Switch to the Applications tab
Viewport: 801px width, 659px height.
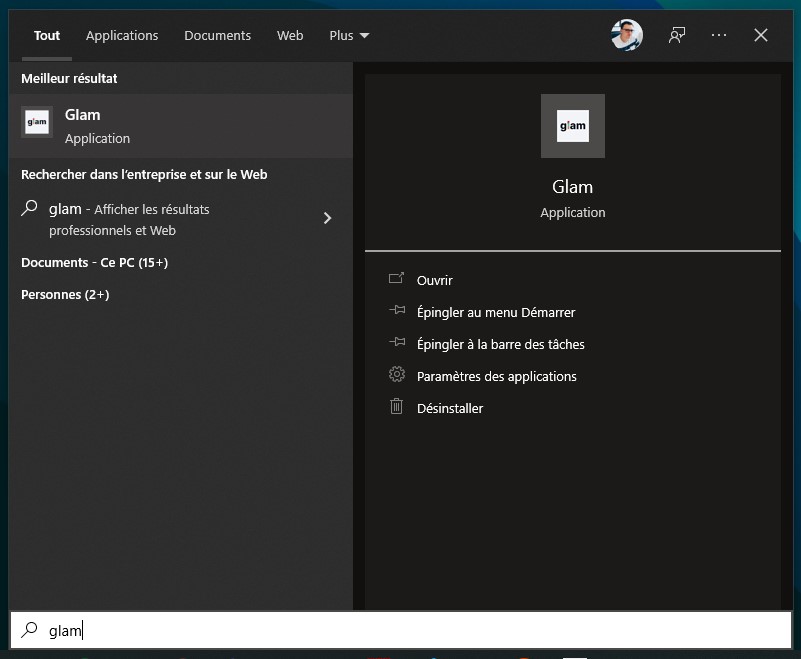pyautogui.click(x=122, y=35)
